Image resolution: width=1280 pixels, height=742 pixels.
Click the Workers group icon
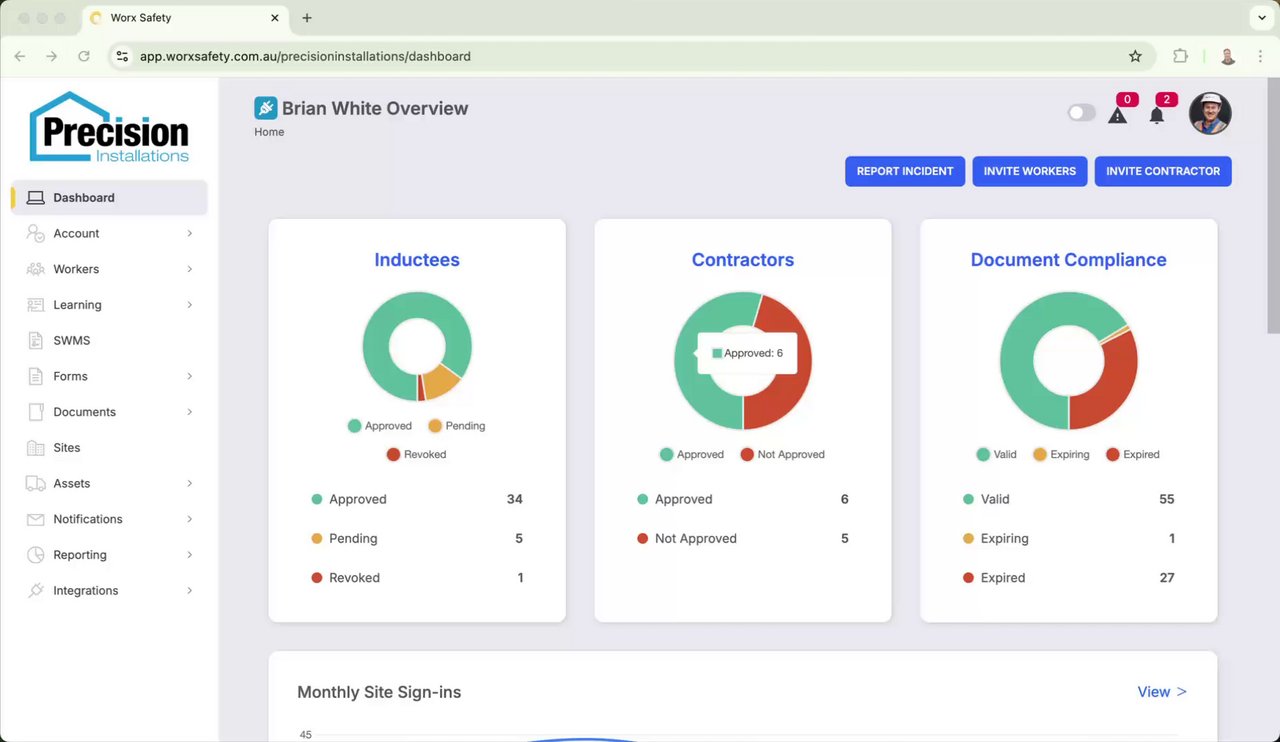pos(35,269)
